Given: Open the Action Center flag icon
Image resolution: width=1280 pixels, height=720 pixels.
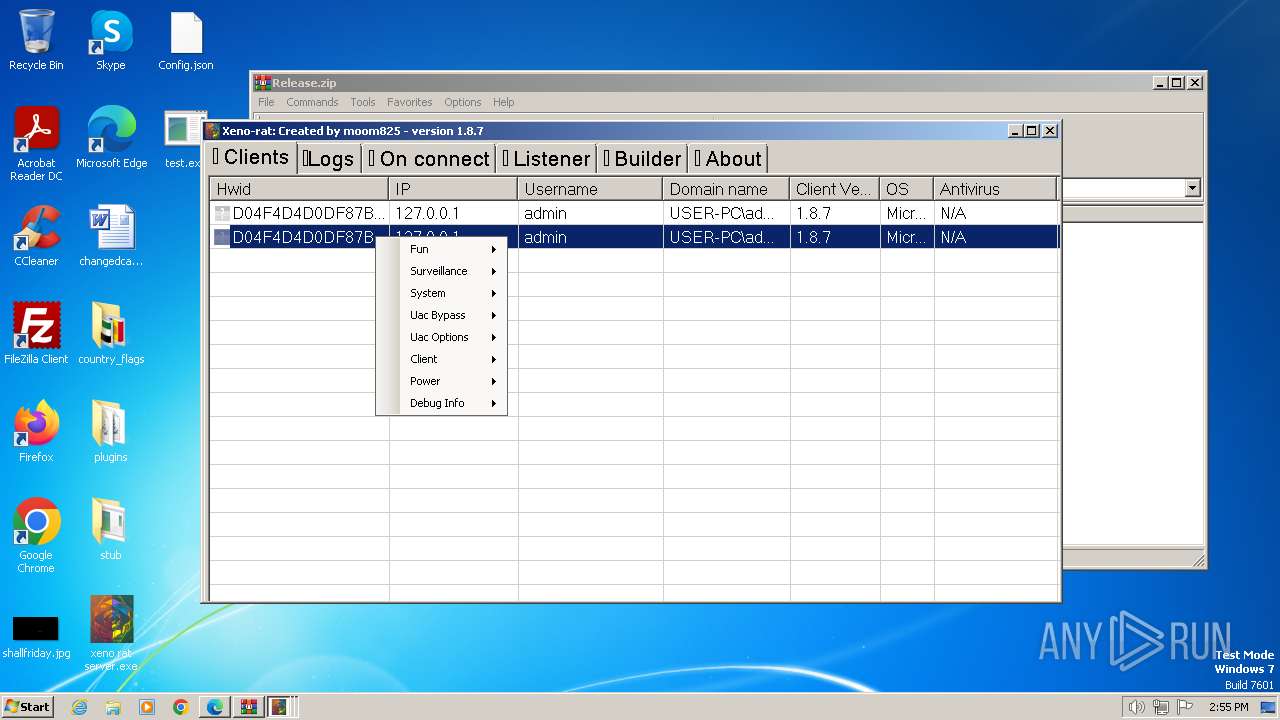Looking at the screenshot, I should point(1184,707).
